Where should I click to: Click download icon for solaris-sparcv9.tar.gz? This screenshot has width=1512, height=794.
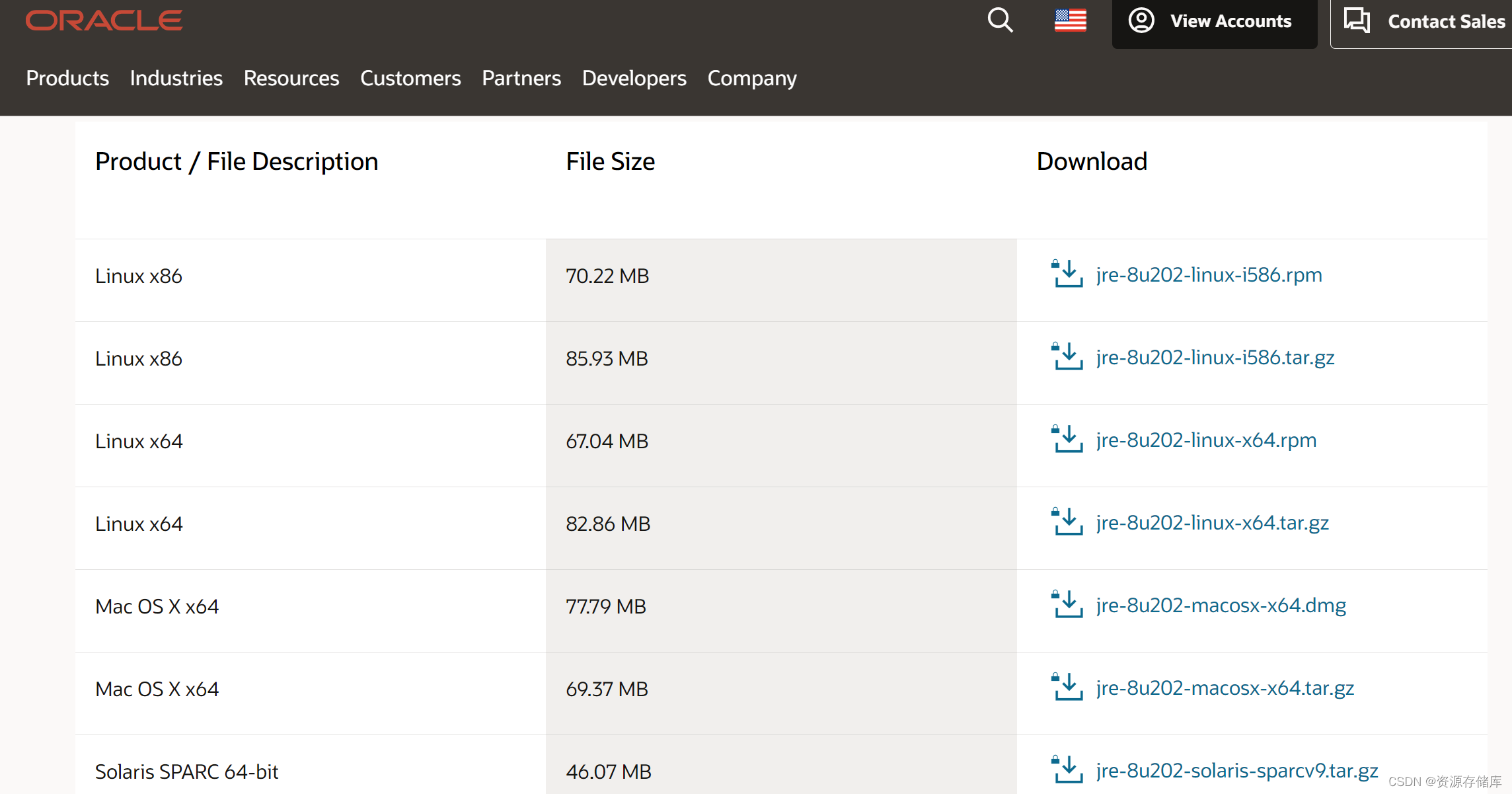click(x=1067, y=770)
